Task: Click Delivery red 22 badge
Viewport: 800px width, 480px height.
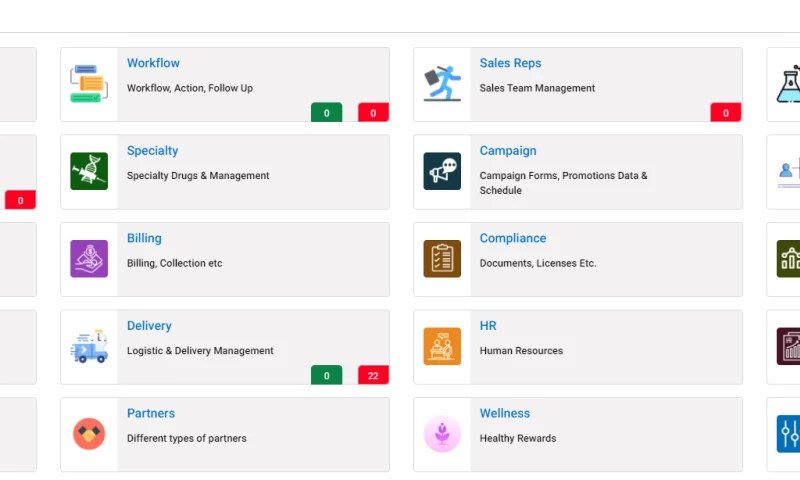Action: tap(373, 375)
